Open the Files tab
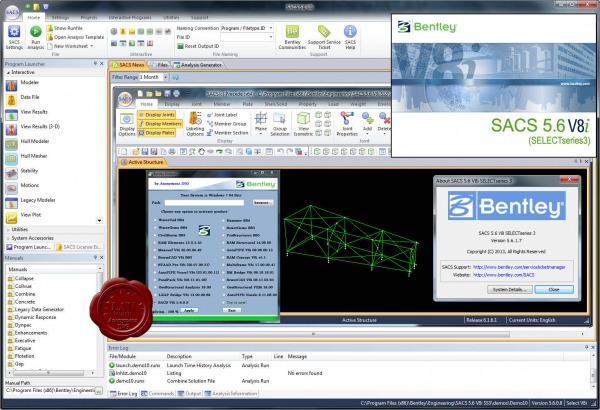Viewport: 600px width, 410px height. click(160, 65)
